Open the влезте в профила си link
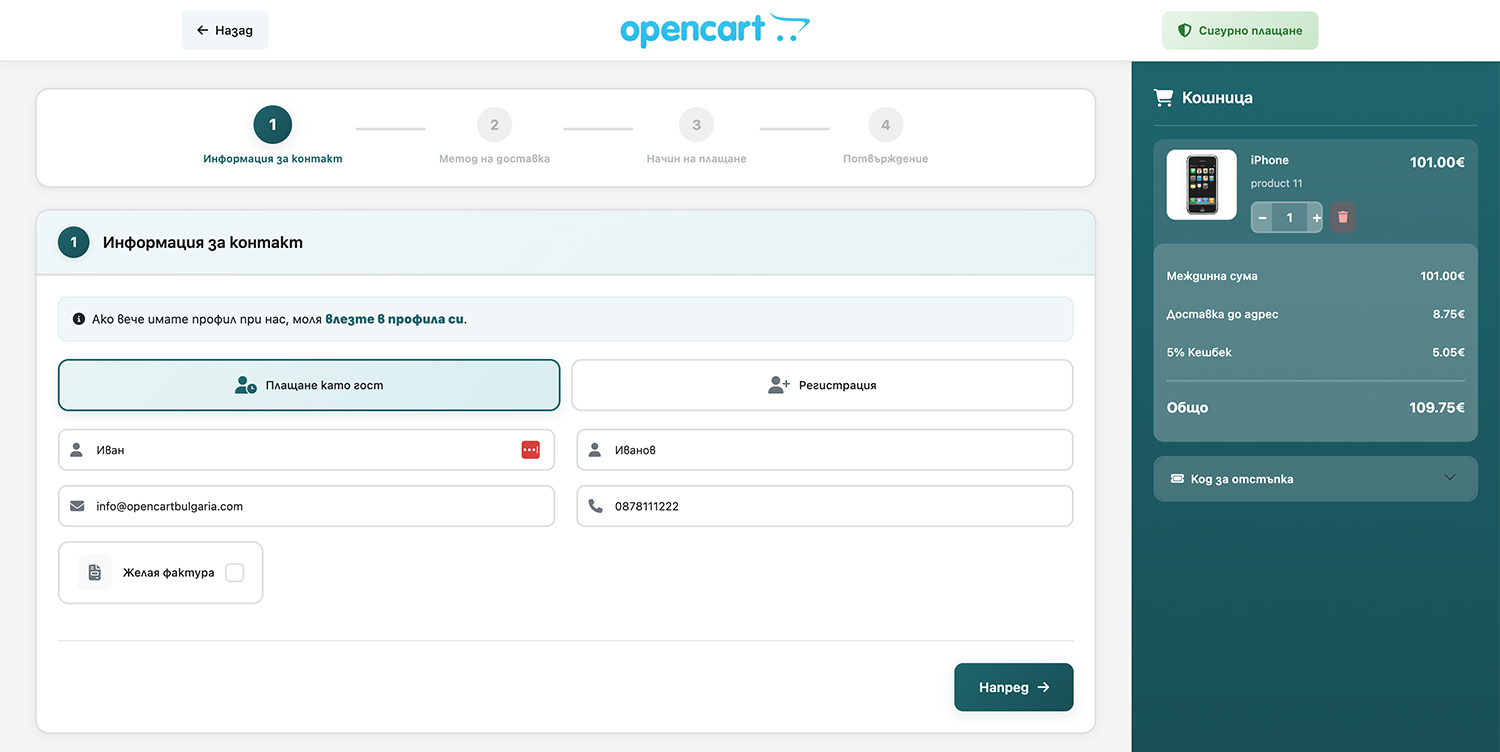Viewport: 1500px width, 752px height. 394,319
